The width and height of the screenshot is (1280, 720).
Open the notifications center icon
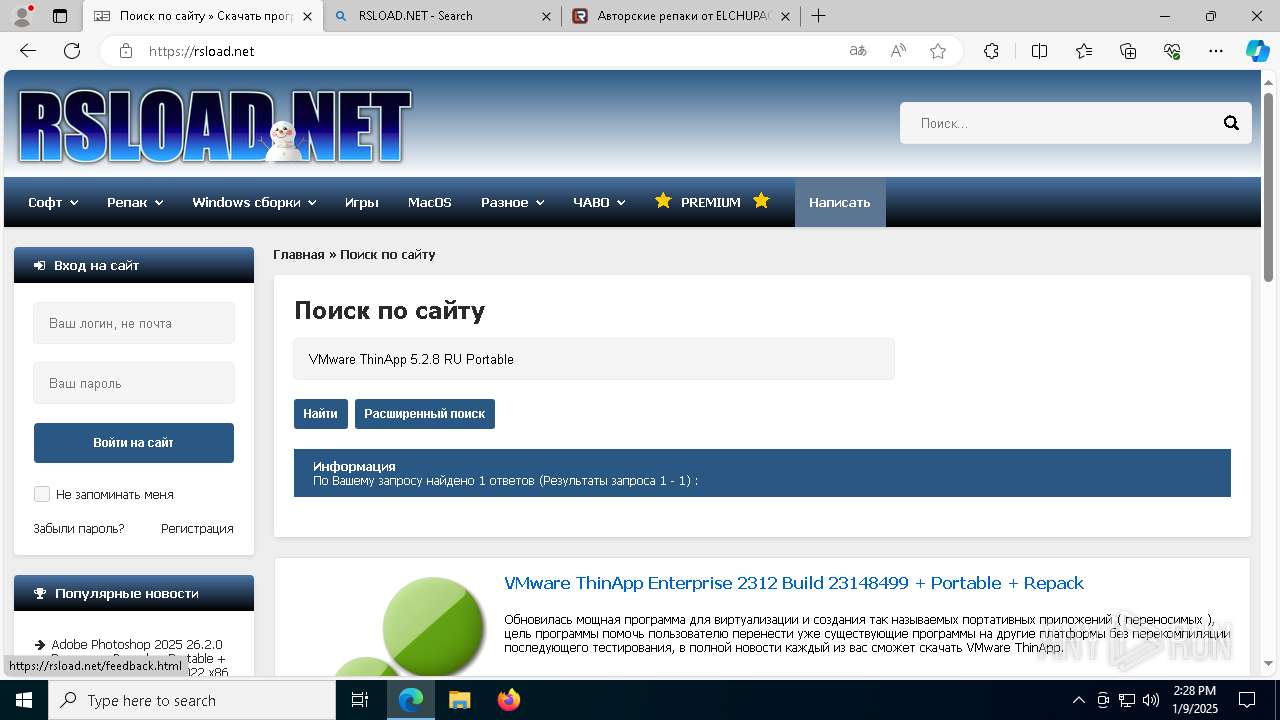(x=1247, y=700)
